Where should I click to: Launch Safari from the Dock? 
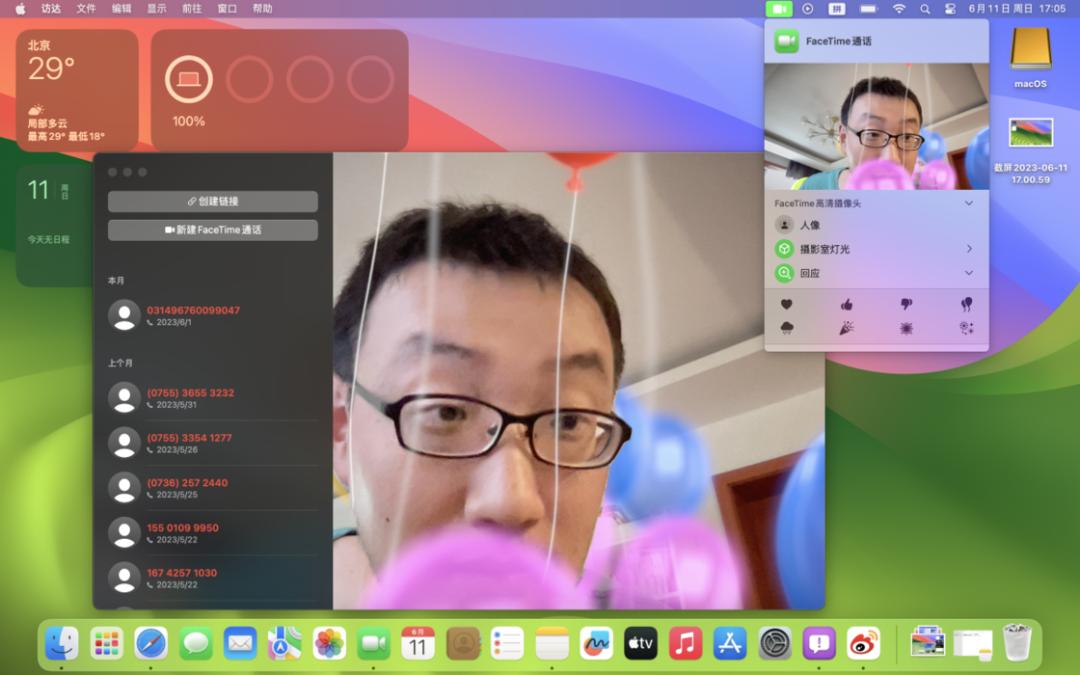pos(151,644)
